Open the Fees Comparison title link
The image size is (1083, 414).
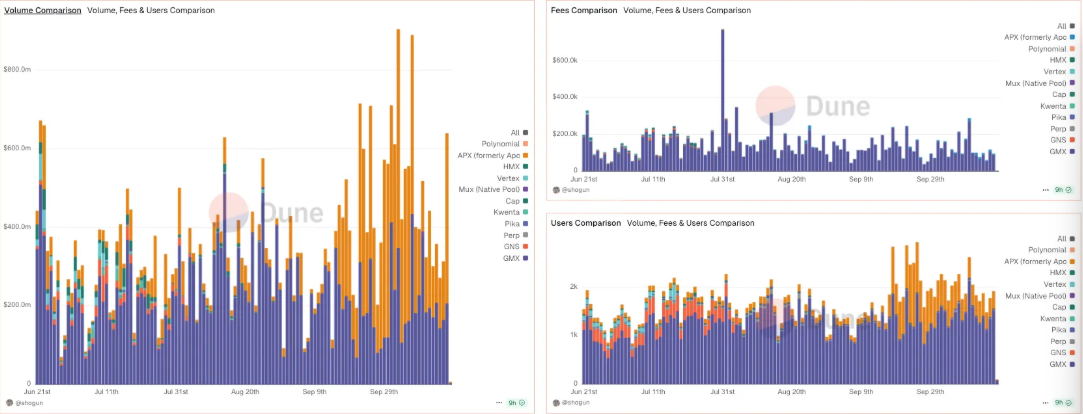click(x=584, y=10)
